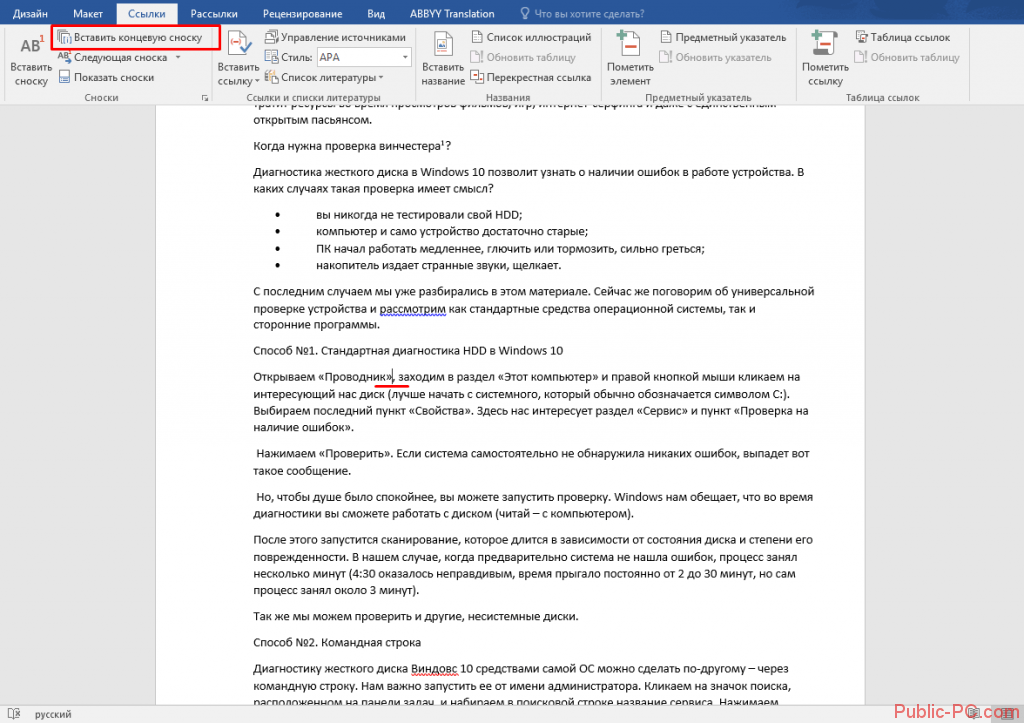1024x723 pixels.
Task: Open the Рецензирование tab
Action: coord(302,14)
